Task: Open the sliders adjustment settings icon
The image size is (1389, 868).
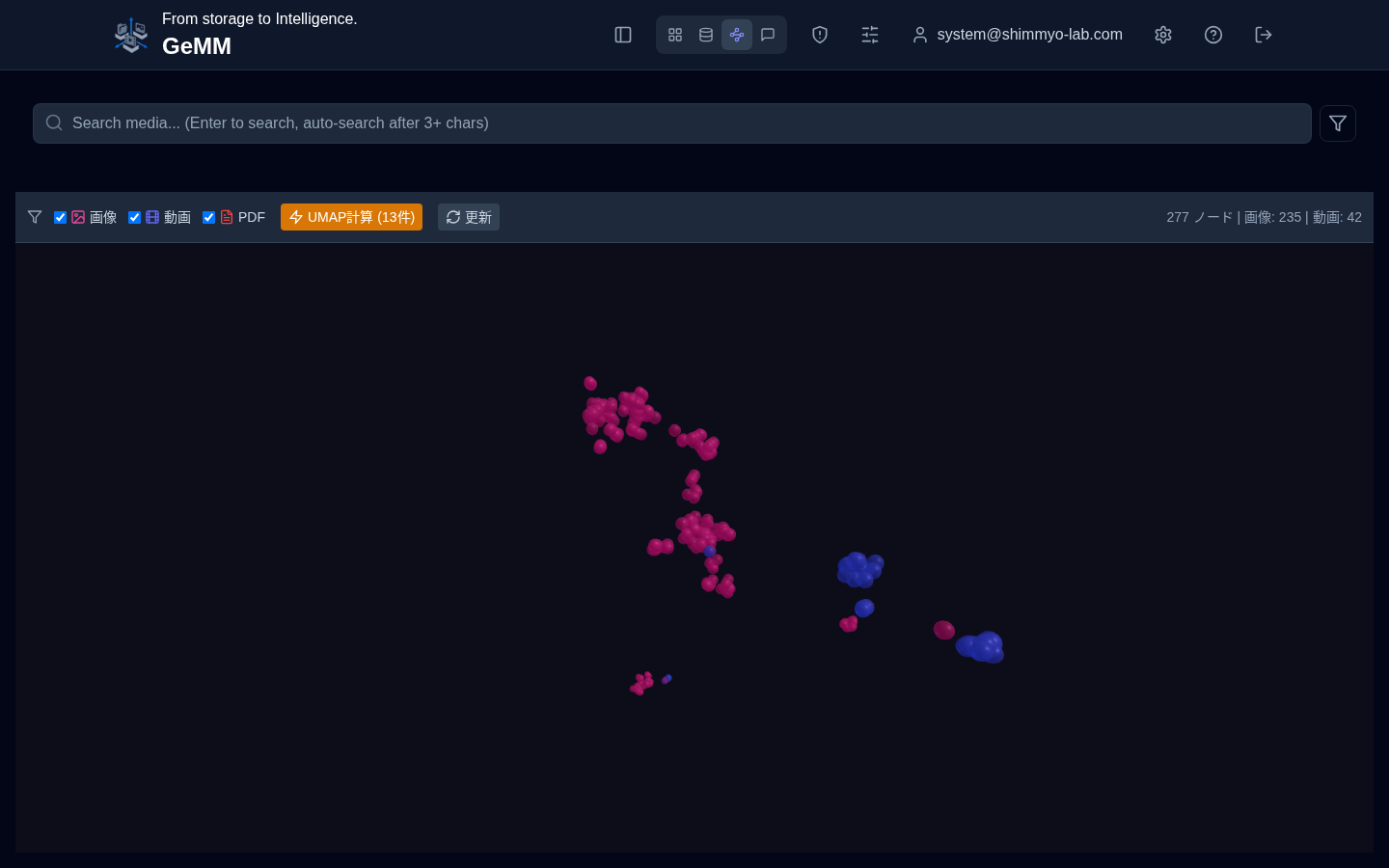Action: [x=870, y=35]
